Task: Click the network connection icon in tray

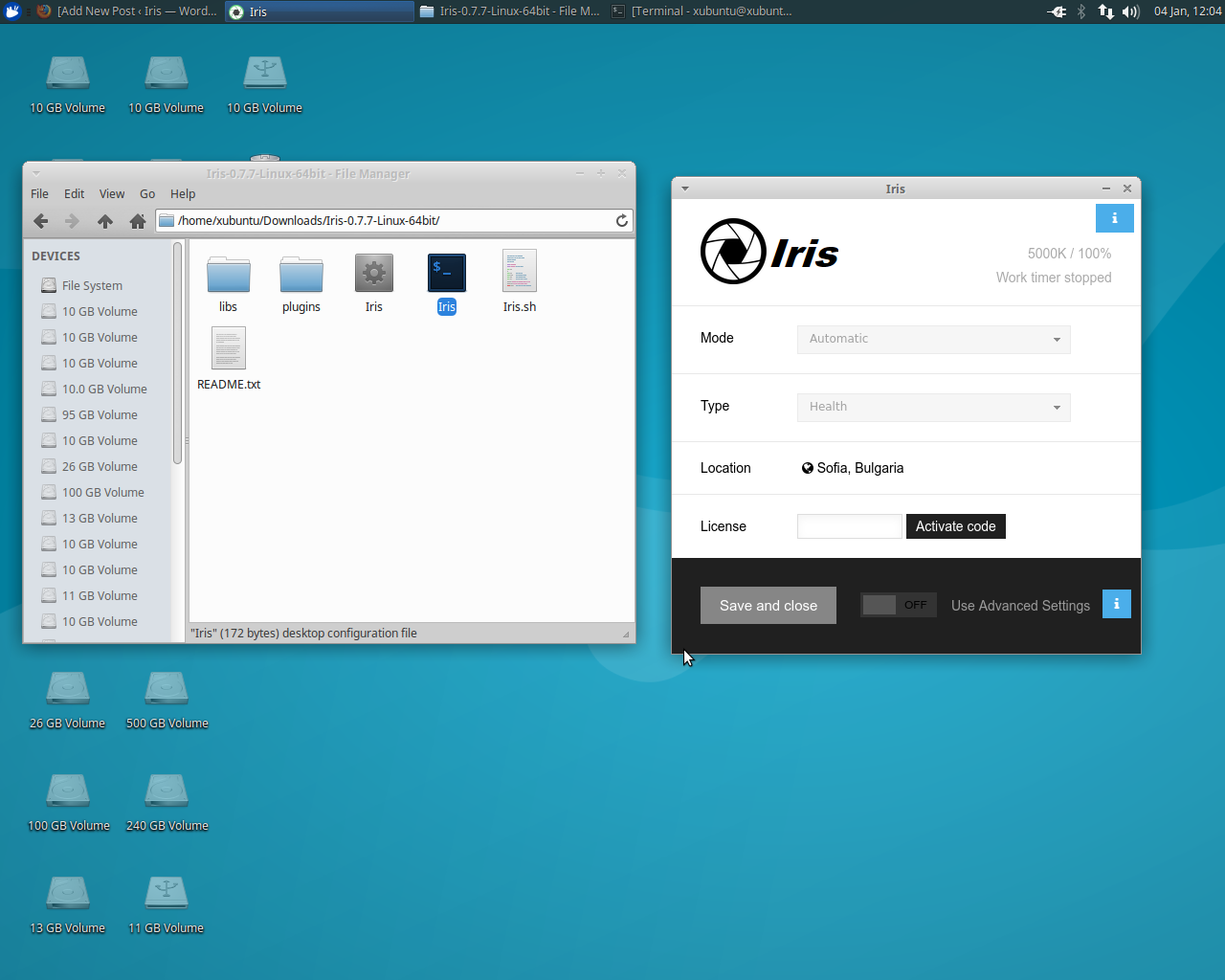Action: (1106, 11)
